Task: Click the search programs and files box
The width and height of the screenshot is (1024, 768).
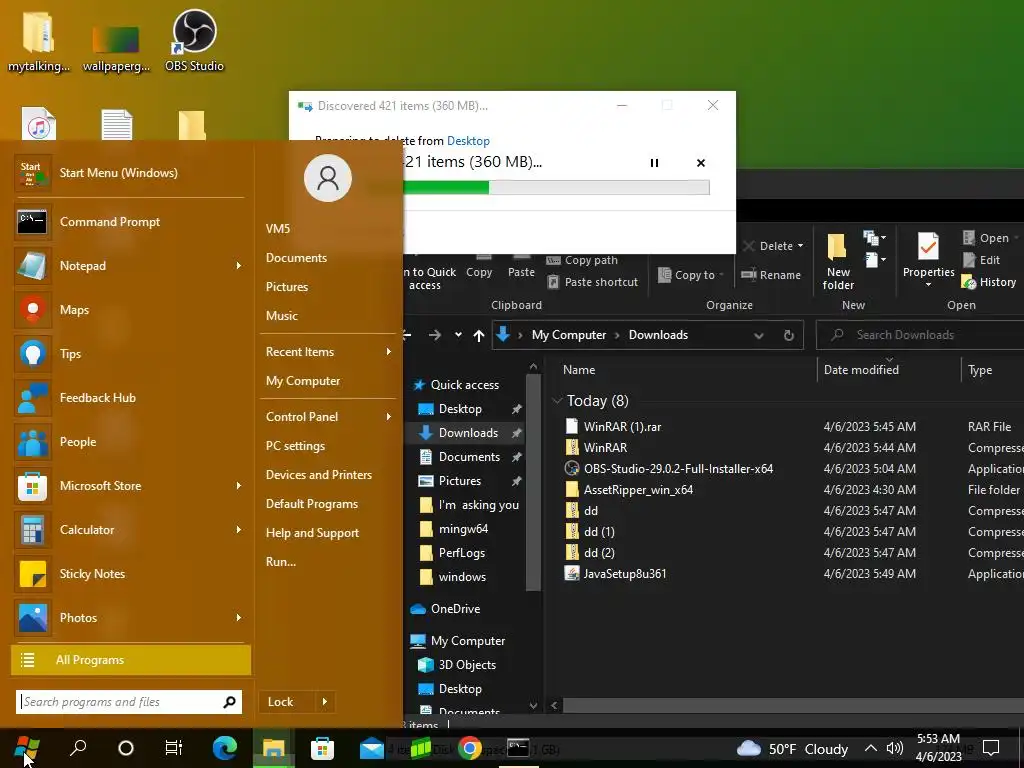Action: tap(129, 702)
